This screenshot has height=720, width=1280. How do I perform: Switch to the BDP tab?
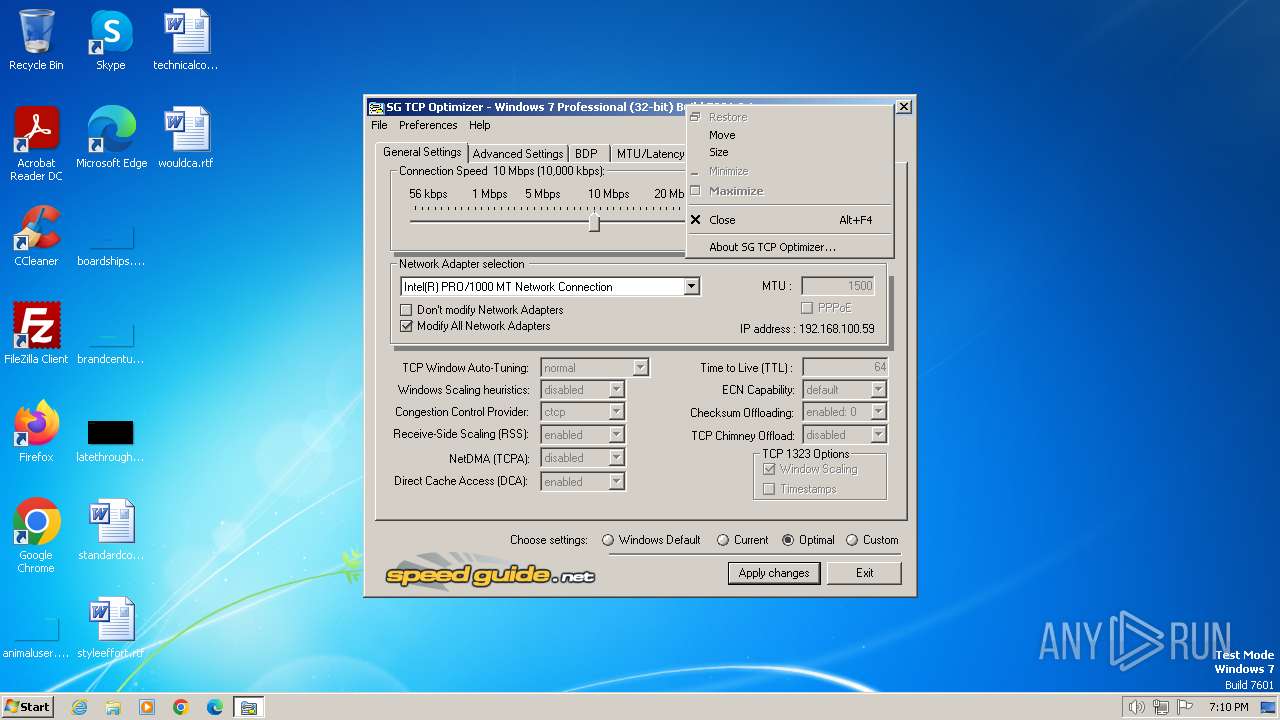586,154
